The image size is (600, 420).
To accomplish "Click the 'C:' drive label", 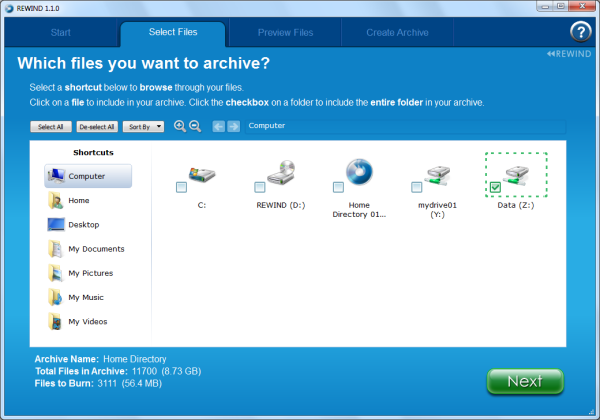I will pyautogui.click(x=202, y=205).
